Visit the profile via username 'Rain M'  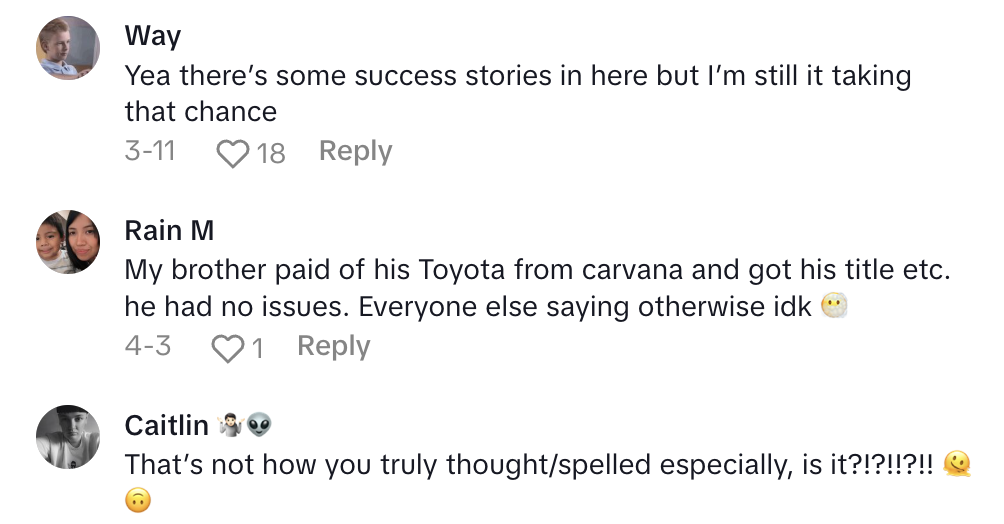(169, 231)
